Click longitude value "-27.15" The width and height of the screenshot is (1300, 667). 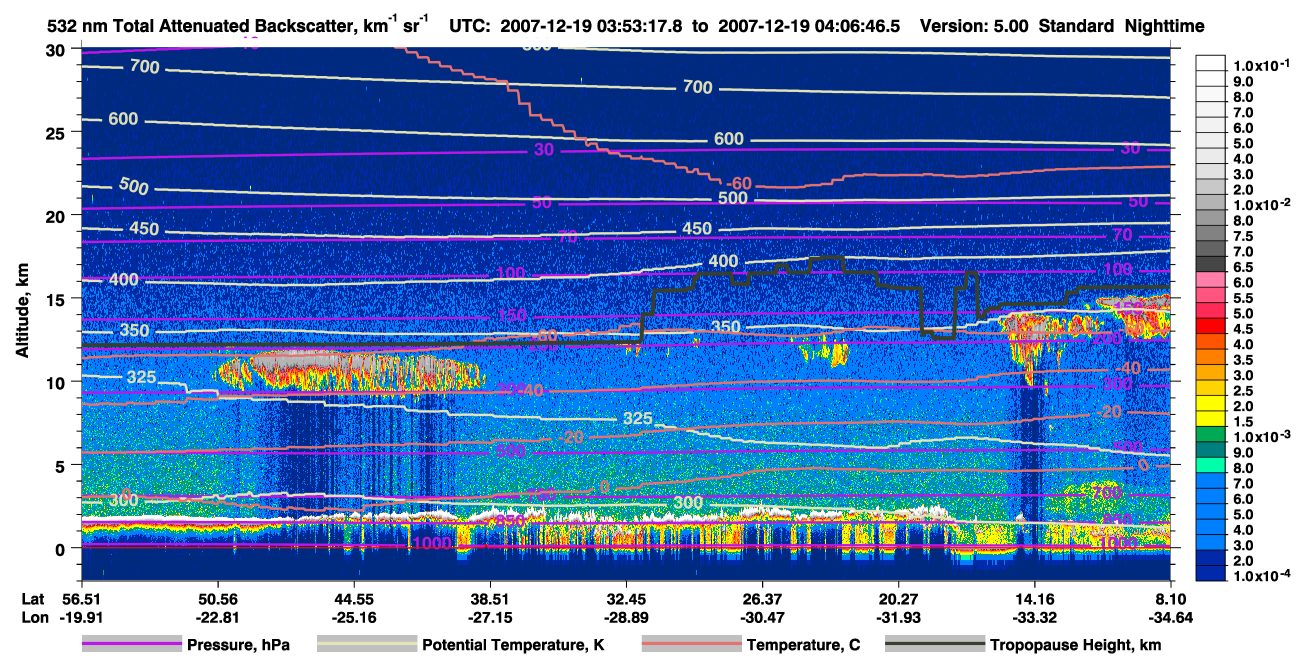pyautogui.click(x=490, y=618)
